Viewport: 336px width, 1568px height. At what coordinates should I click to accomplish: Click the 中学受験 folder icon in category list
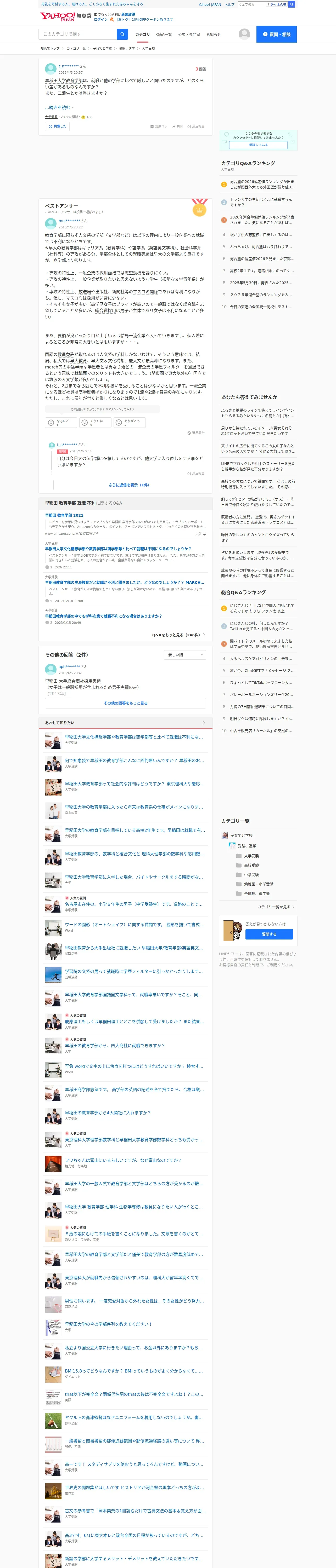tap(239, 875)
